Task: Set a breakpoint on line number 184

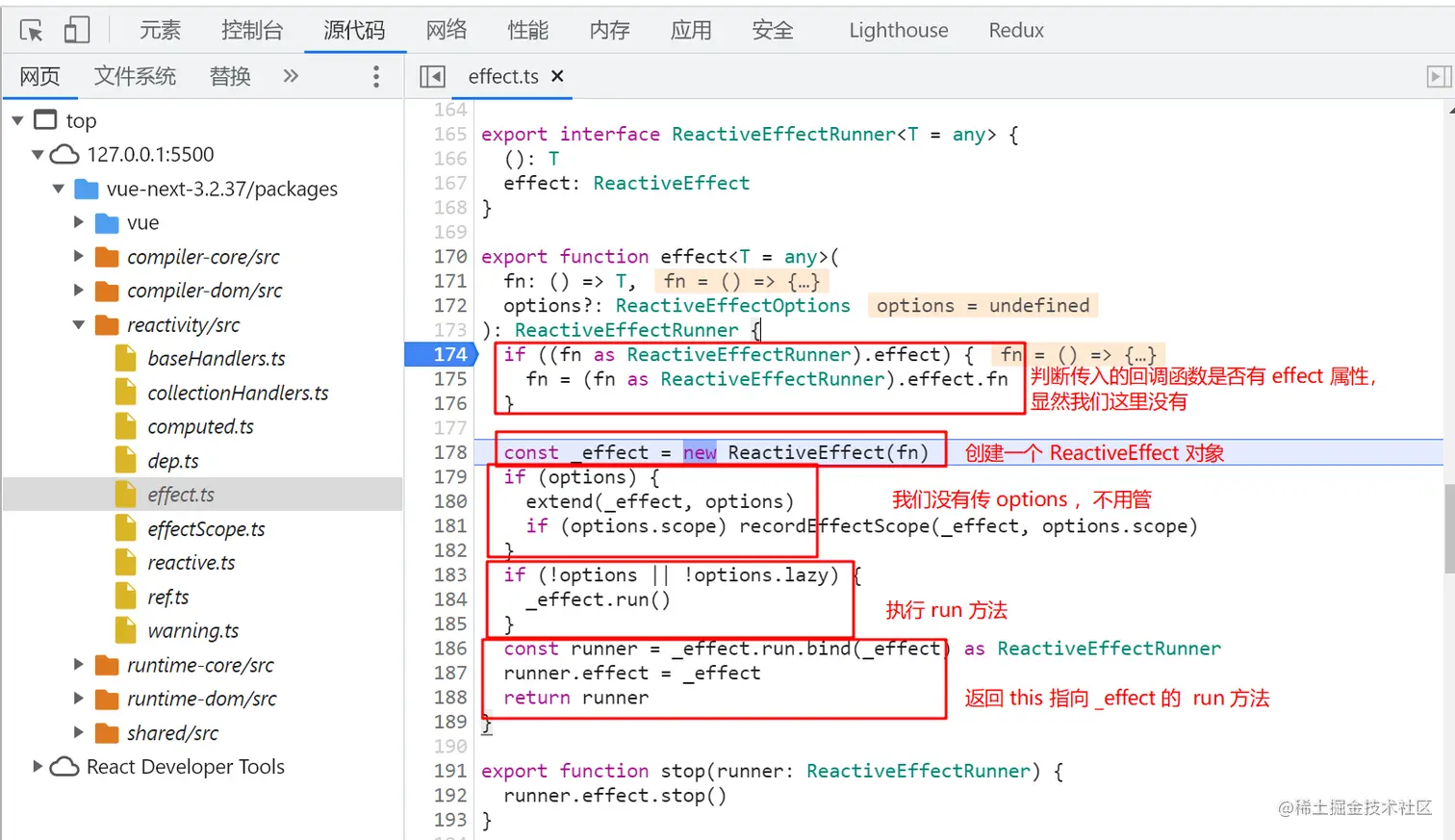Action: click(x=450, y=599)
